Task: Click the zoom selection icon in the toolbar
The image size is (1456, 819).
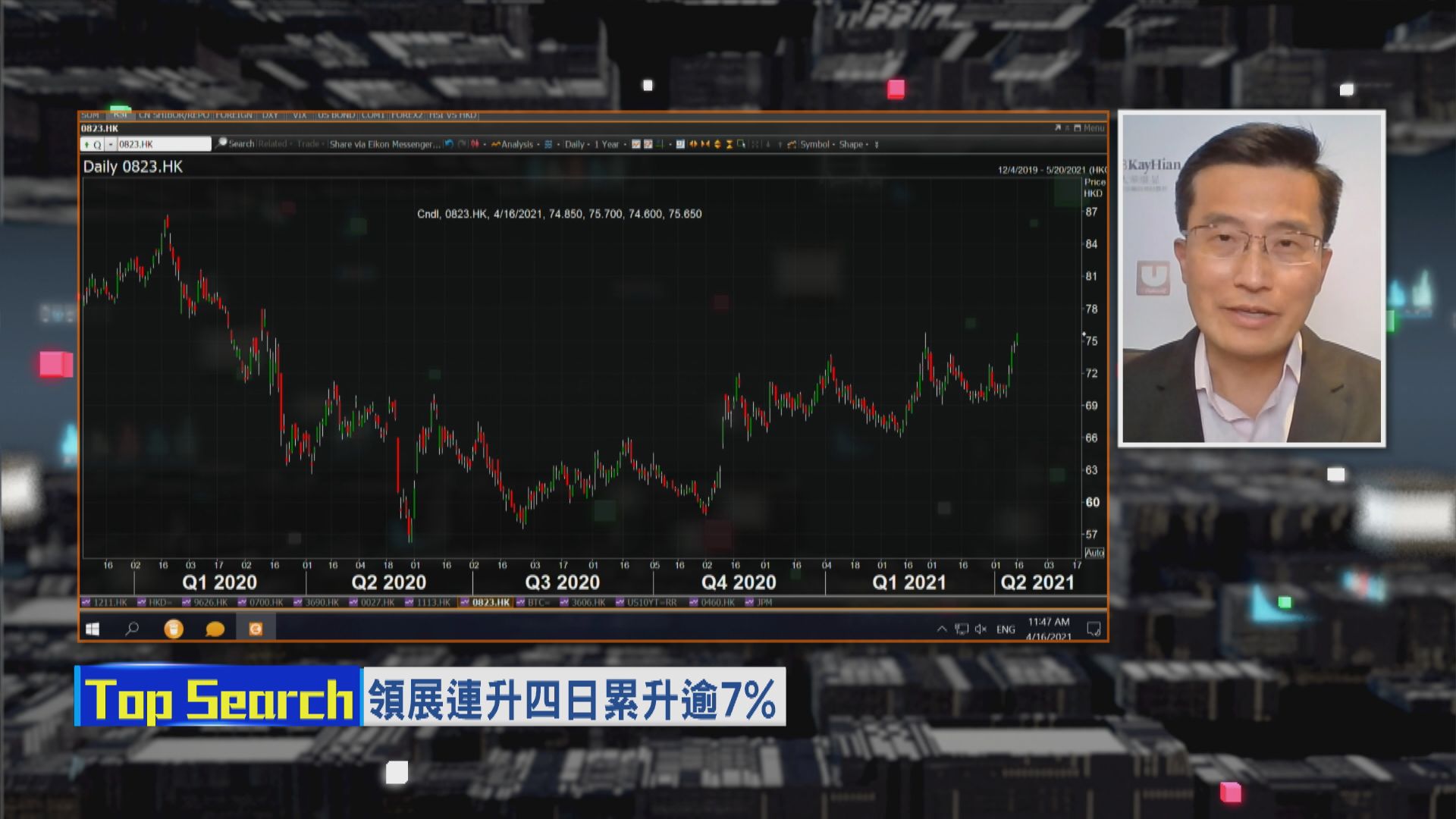Action: tap(742, 144)
